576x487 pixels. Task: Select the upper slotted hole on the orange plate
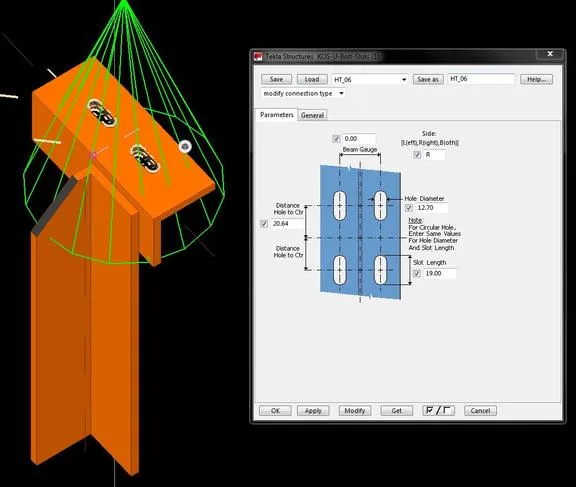pos(102,113)
